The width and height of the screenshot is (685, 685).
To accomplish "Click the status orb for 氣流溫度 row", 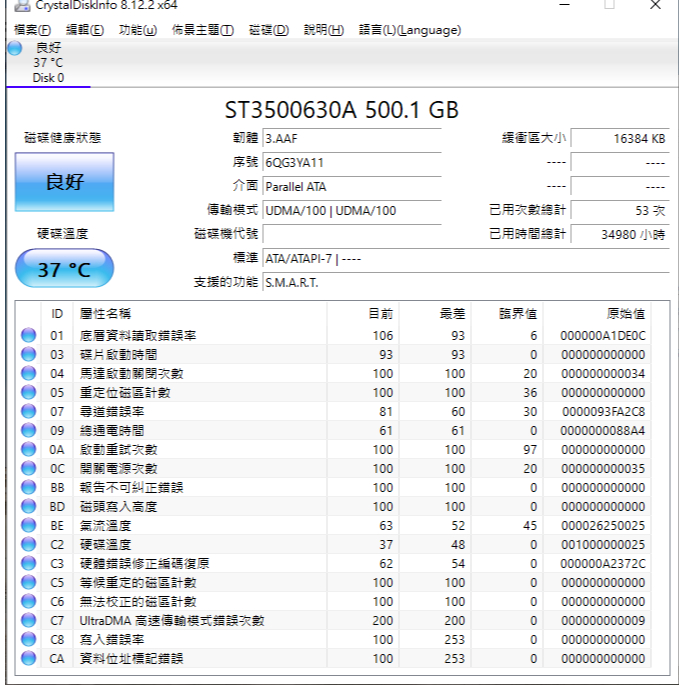I will [x=29, y=526].
